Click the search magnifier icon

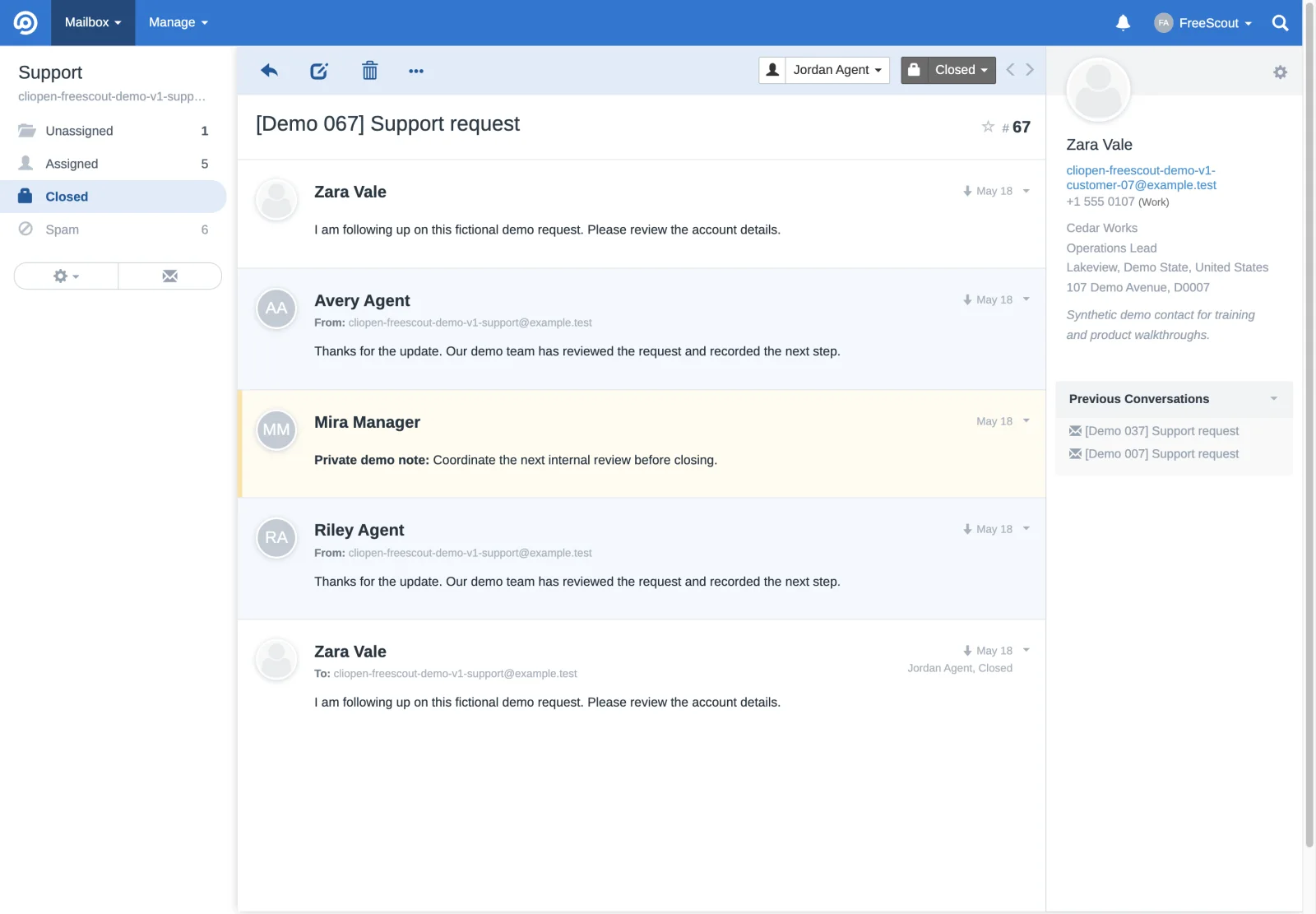[x=1280, y=23]
